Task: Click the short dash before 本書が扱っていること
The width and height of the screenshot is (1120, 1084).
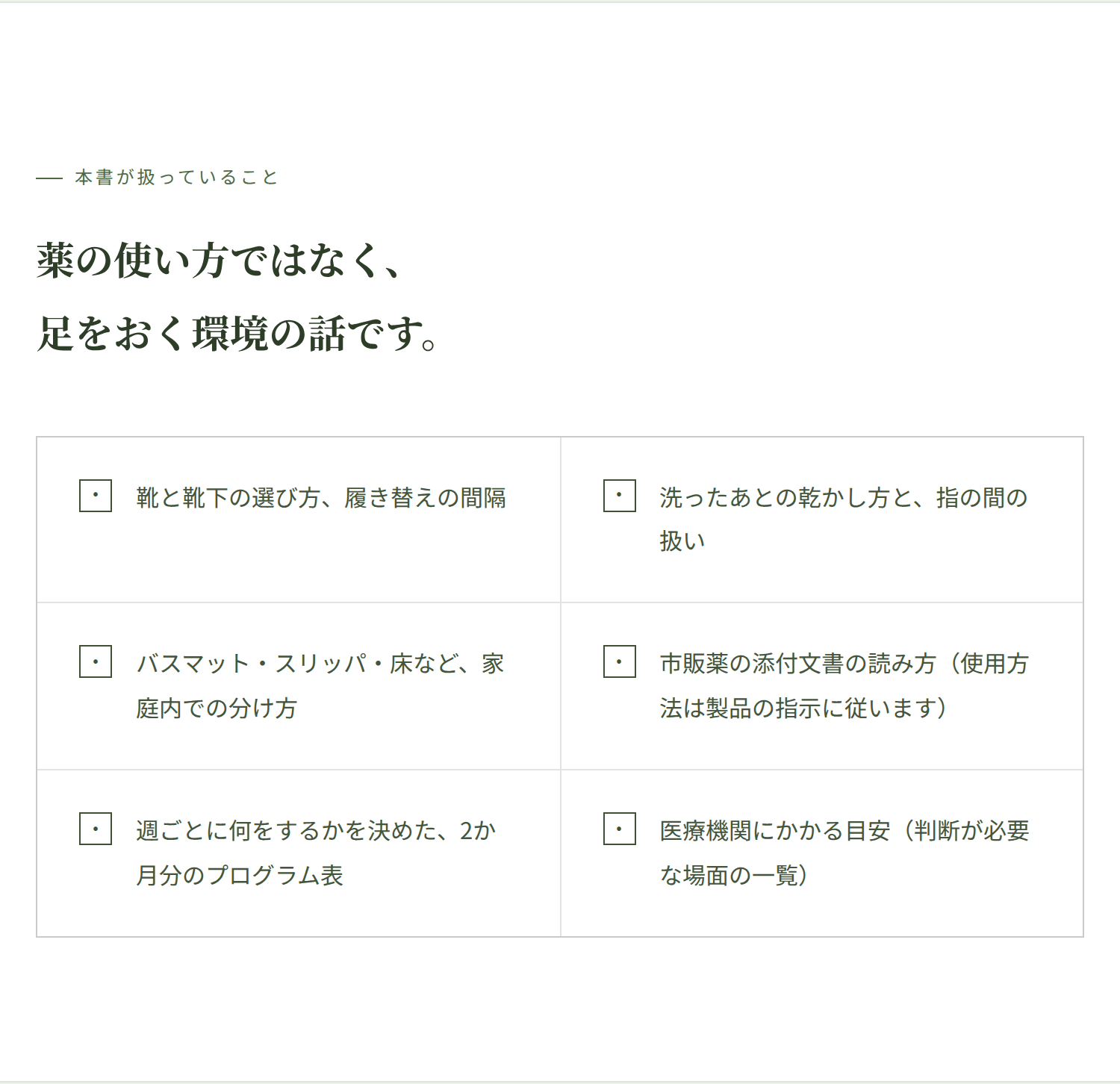Action: (x=49, y=178)
